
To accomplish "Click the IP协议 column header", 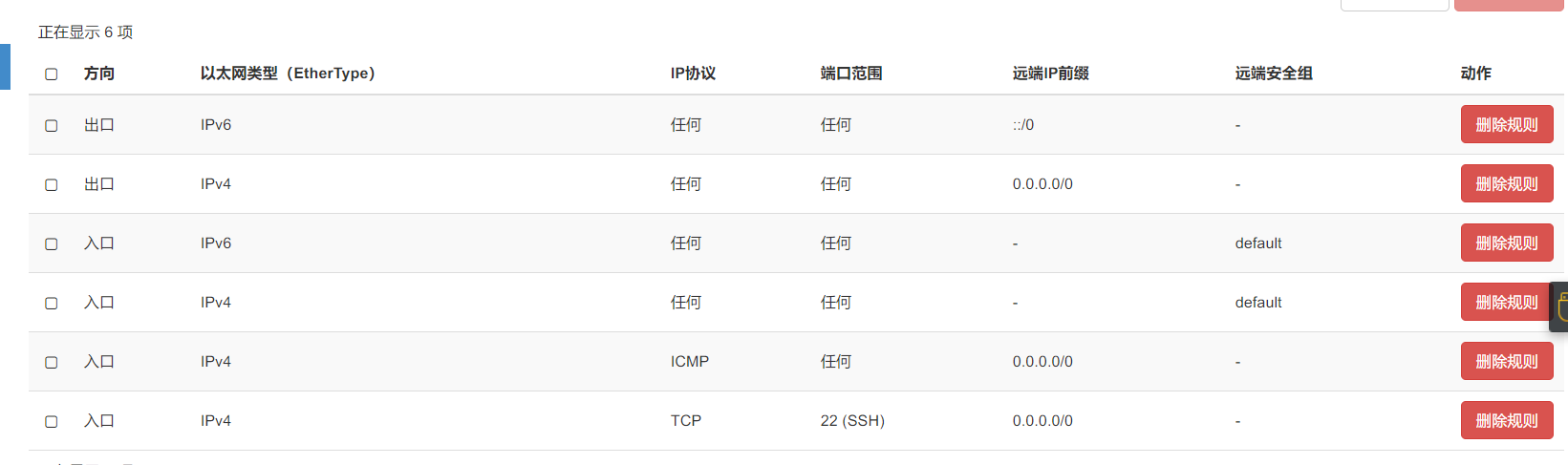I will coord(693,74).
